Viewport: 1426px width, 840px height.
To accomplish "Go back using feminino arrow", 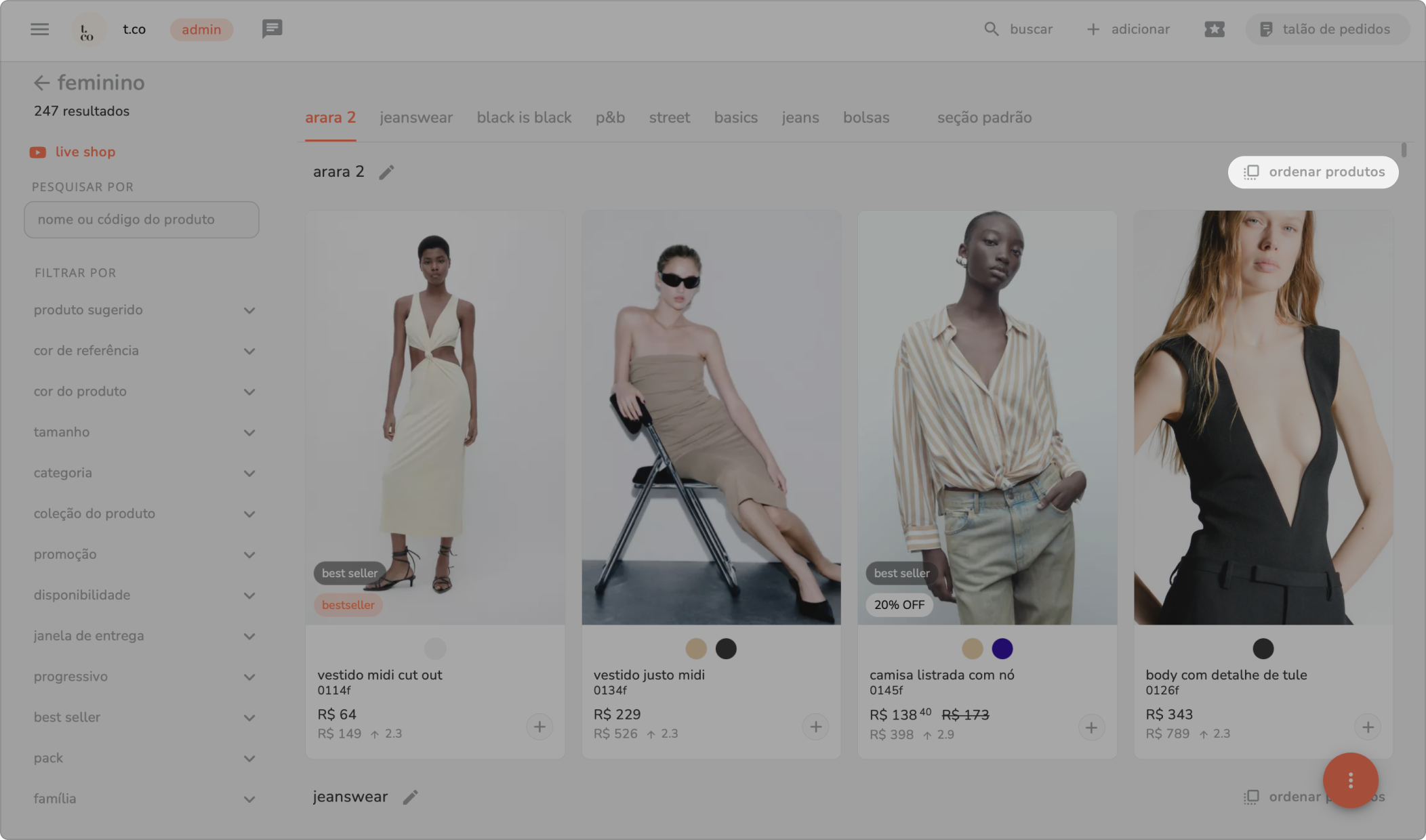I will tap(41, 83).
